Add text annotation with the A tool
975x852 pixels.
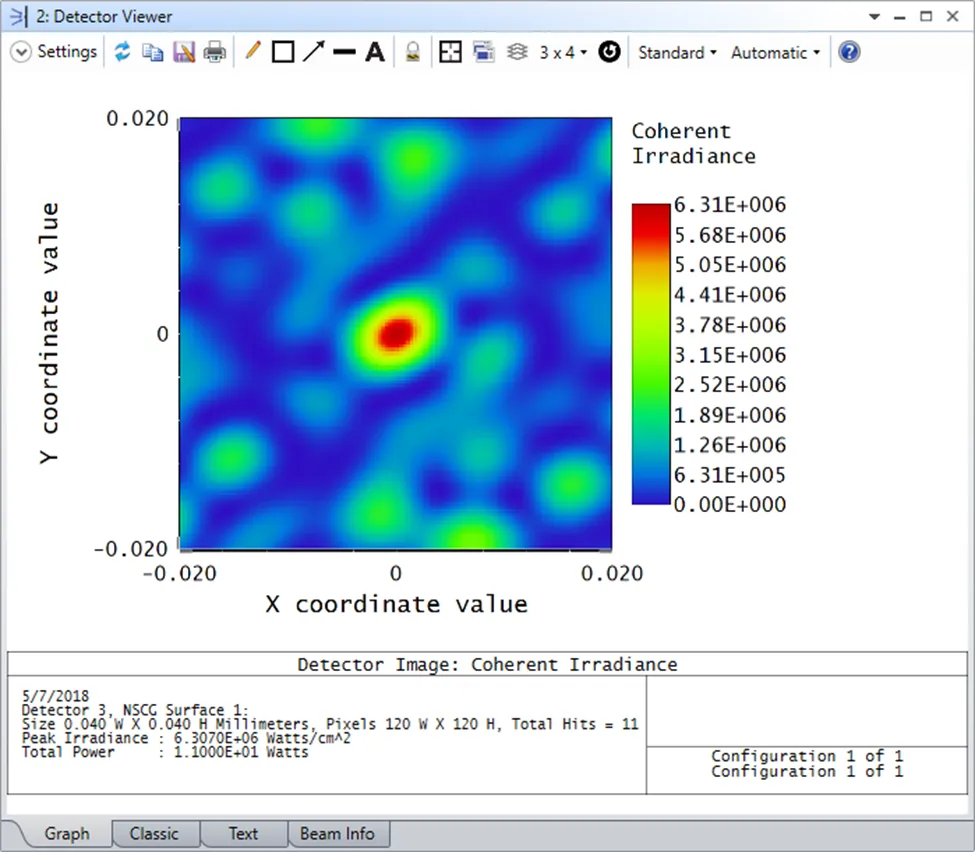pos(374,53)
